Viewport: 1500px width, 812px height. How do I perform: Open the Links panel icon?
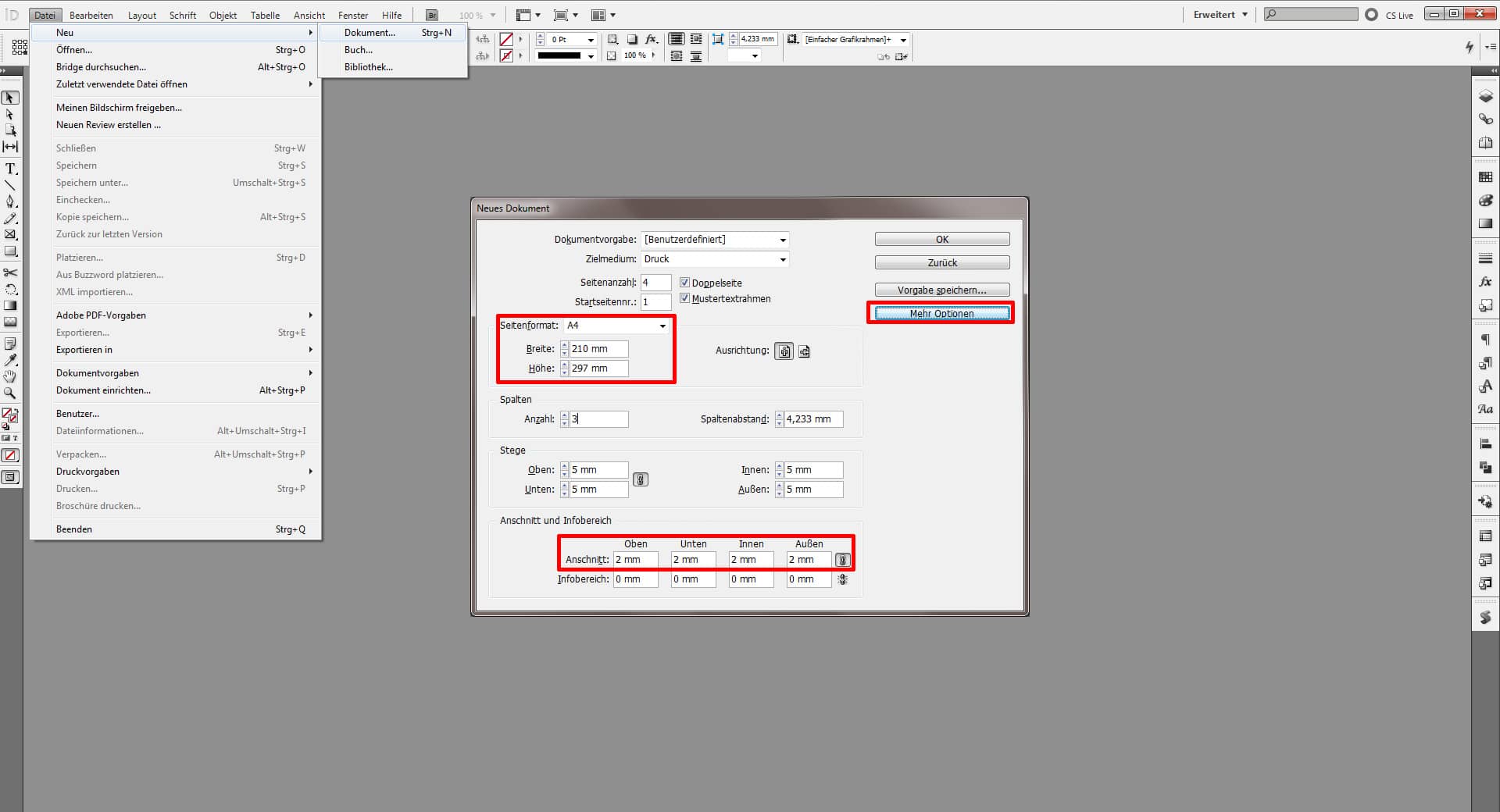[x=1487, y=119]
